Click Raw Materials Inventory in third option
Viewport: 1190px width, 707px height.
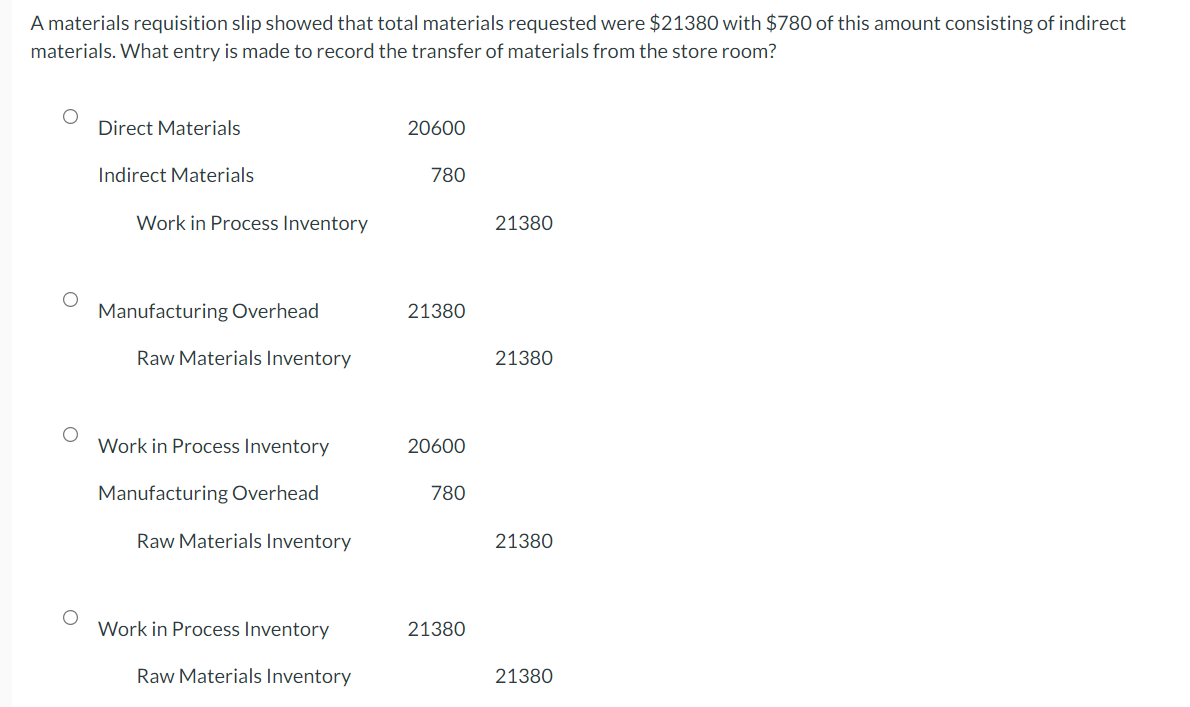pyautogui.click(x=243, y=541)
